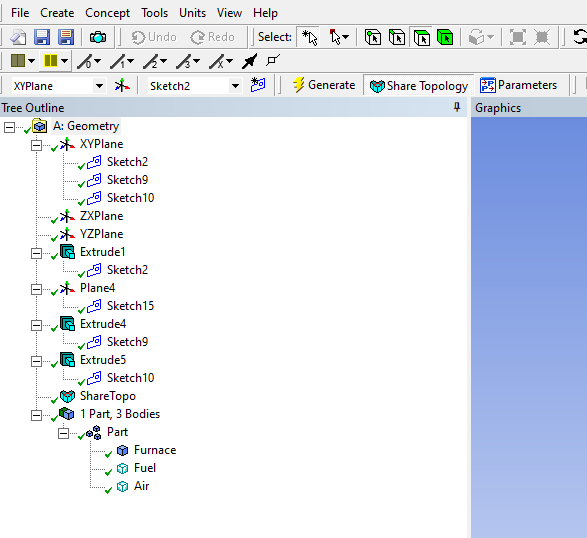Click the Save Project icon
The height and width of the screenshot is (538, 587).
click(42, 37)
